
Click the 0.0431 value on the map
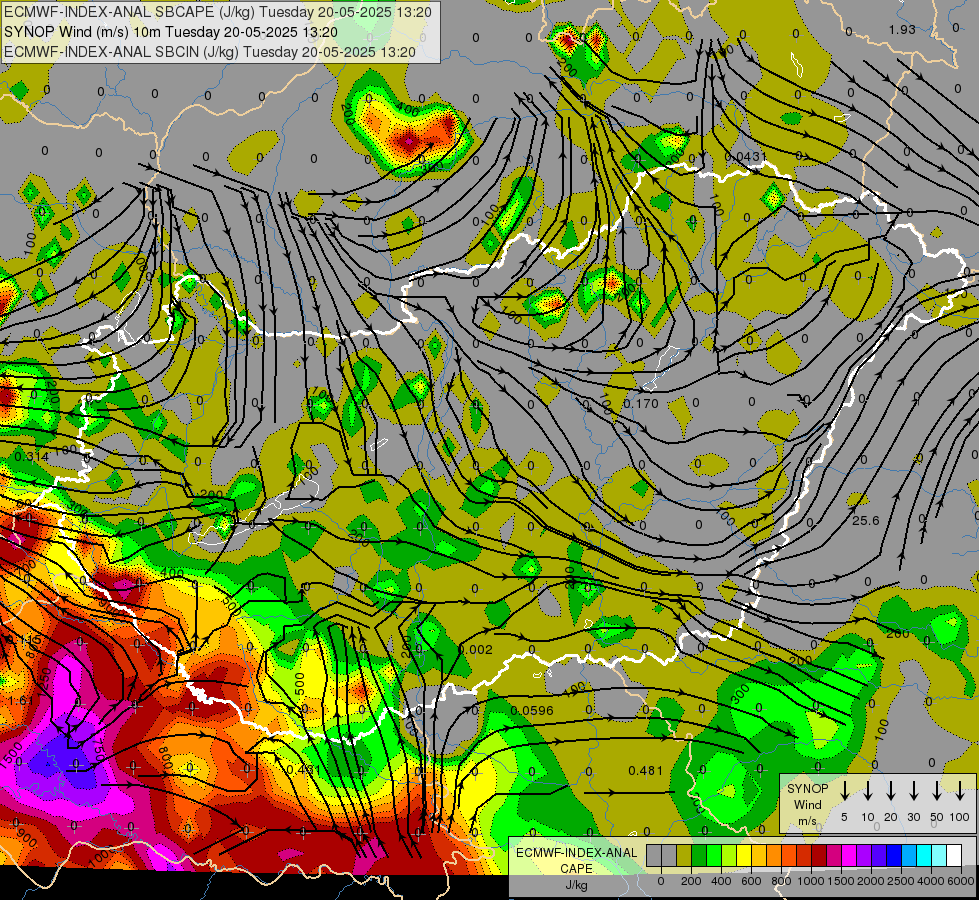coord(745,156)
